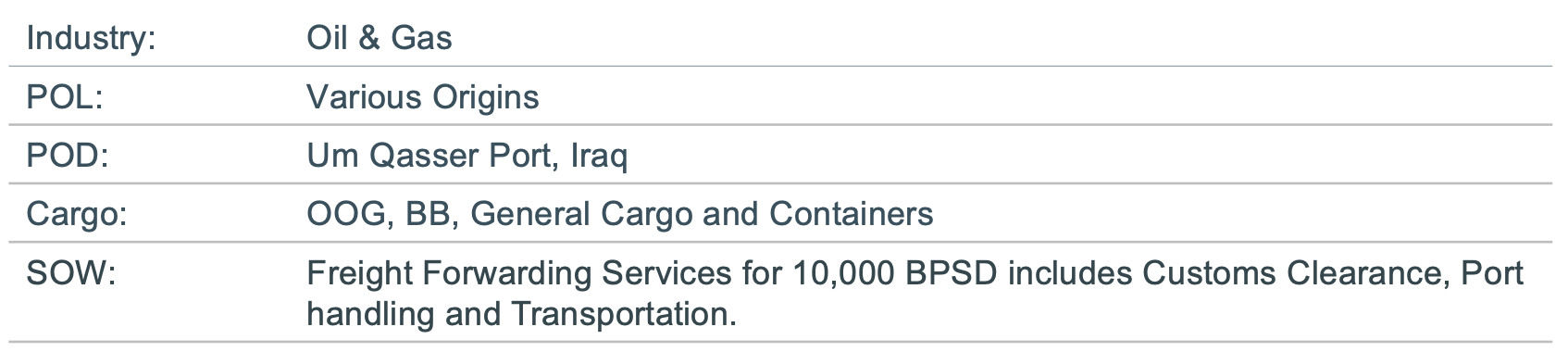This screenshot has height=352, width=1568.
Task: Click the 10,000 BPSD figure
Action: pos(896,274)
